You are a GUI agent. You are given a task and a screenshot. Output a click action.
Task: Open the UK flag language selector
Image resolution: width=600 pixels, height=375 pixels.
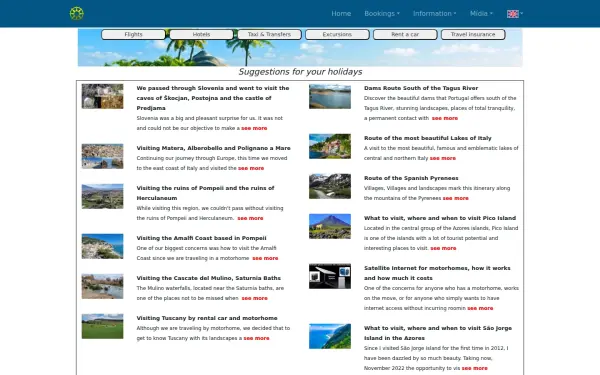pos(515,14)
